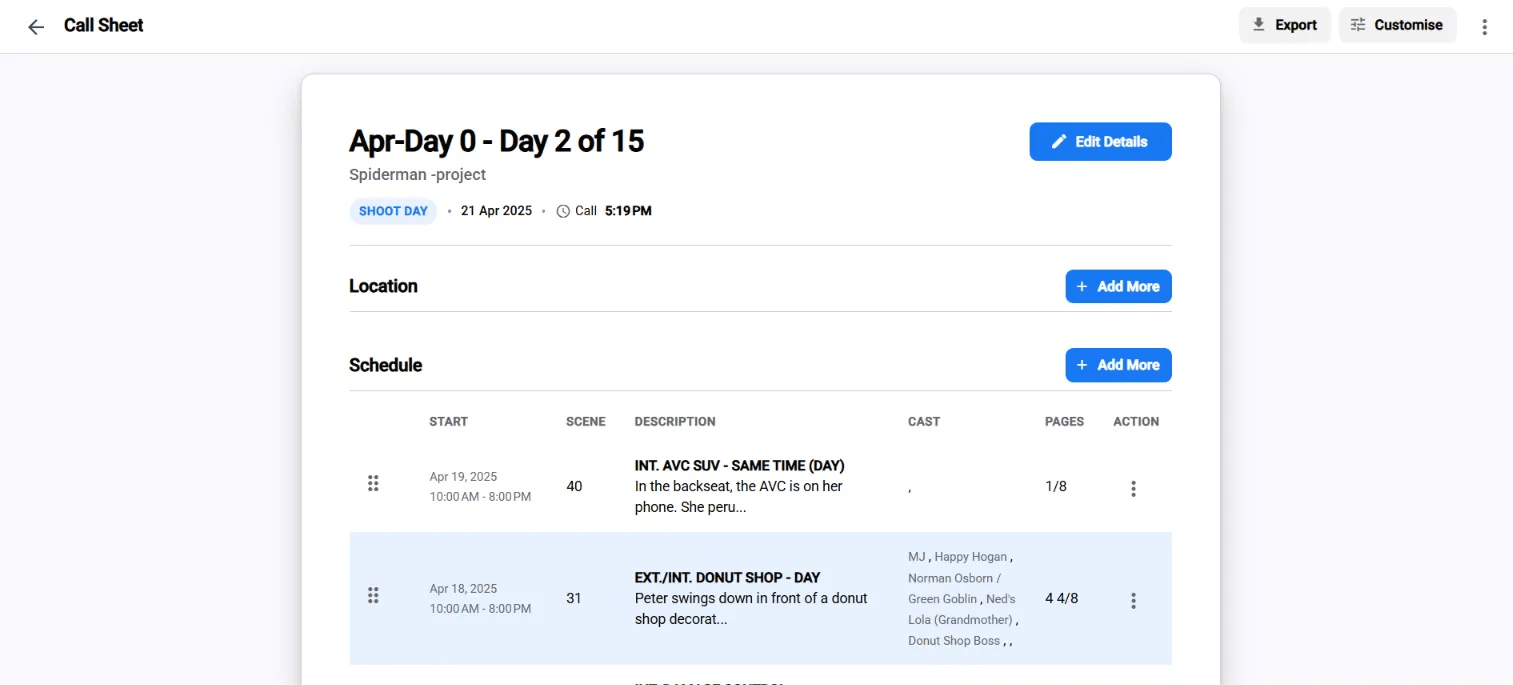Add more under the Location section
Screen dimensions: 1513x685
click(x=1118, y=286)
